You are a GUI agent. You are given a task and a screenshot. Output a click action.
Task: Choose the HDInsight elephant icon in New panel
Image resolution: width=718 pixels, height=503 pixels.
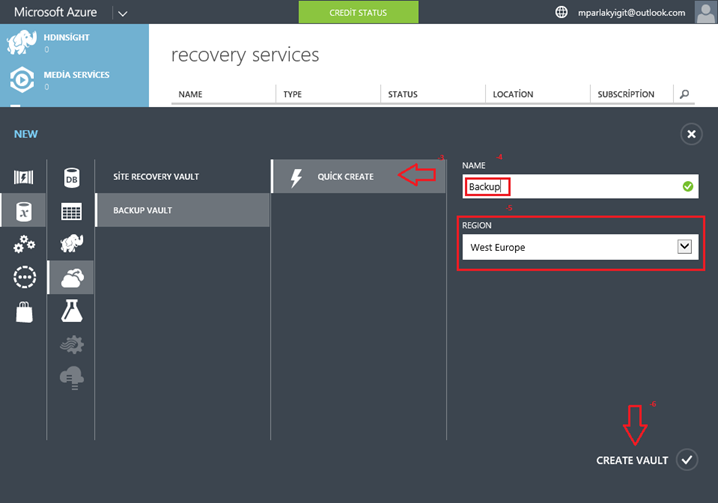71,243
